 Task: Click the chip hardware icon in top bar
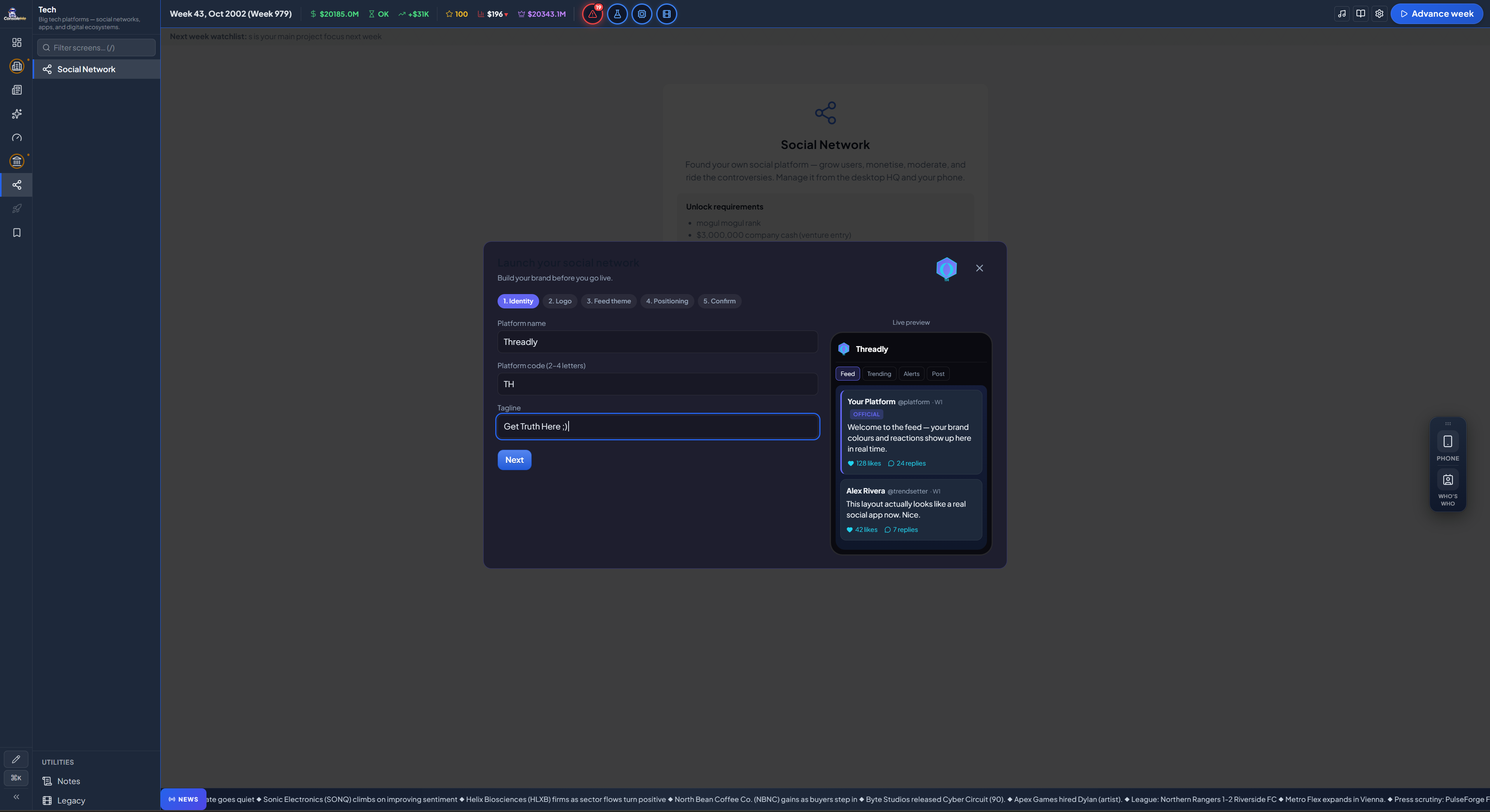[642, 14]
